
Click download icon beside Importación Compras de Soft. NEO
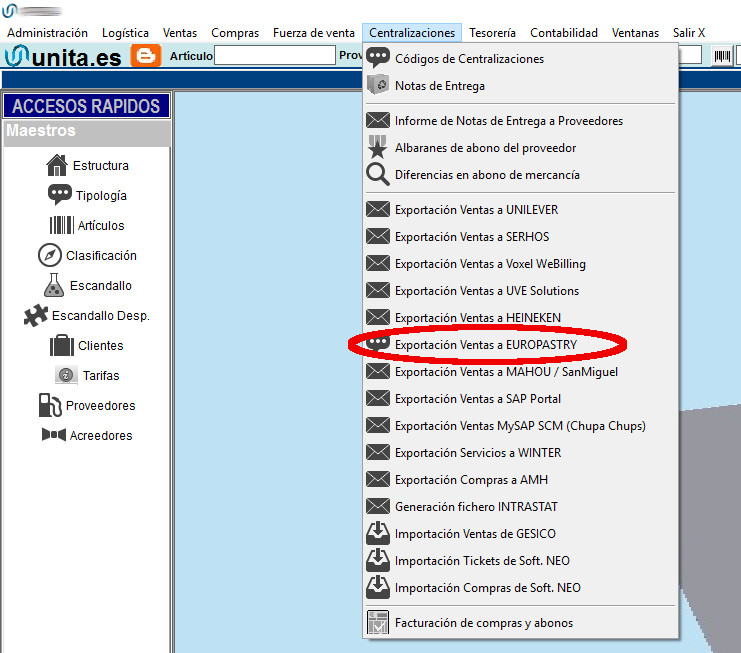[378, 587]
